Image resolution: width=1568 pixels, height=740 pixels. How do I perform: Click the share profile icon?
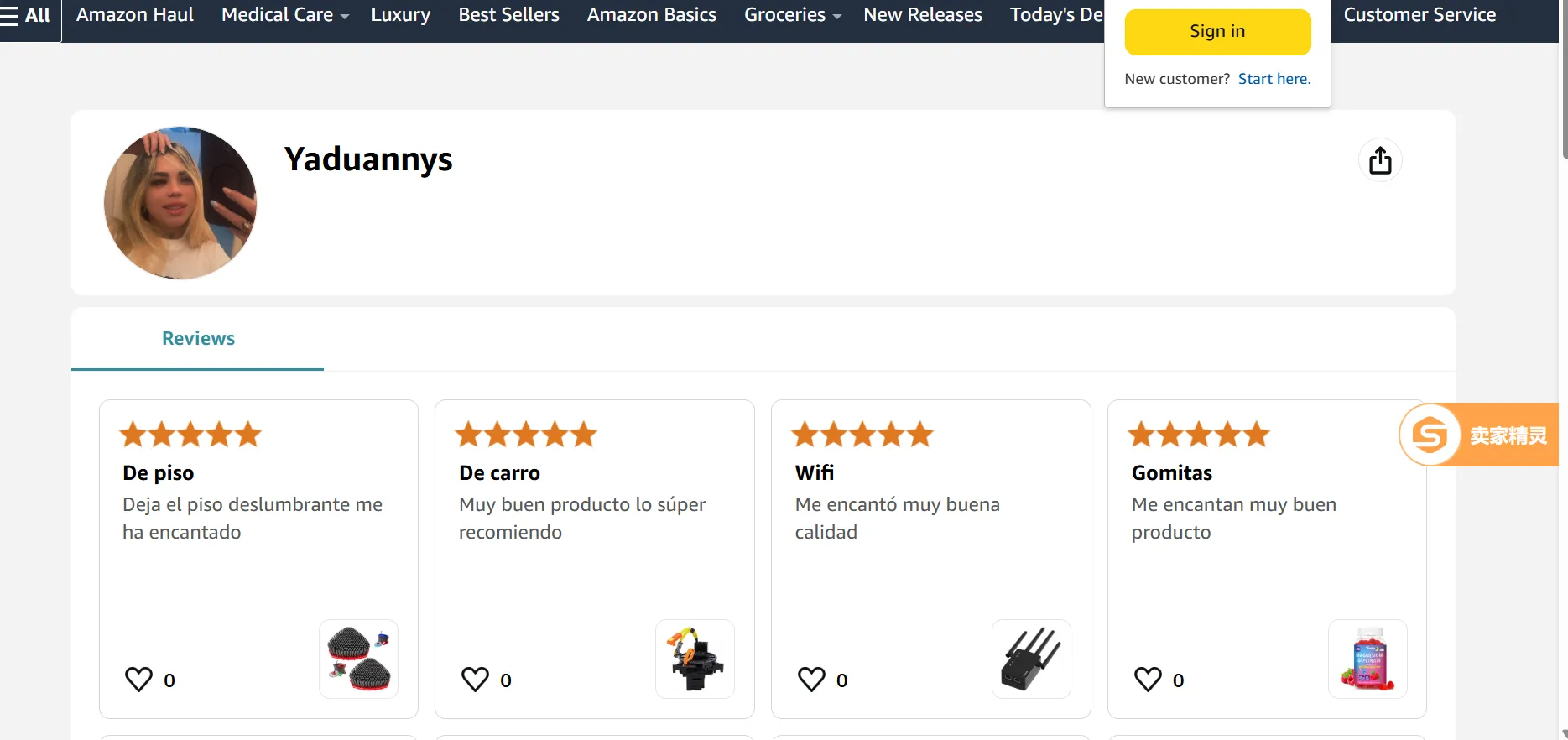click(x=1380, y=160)
